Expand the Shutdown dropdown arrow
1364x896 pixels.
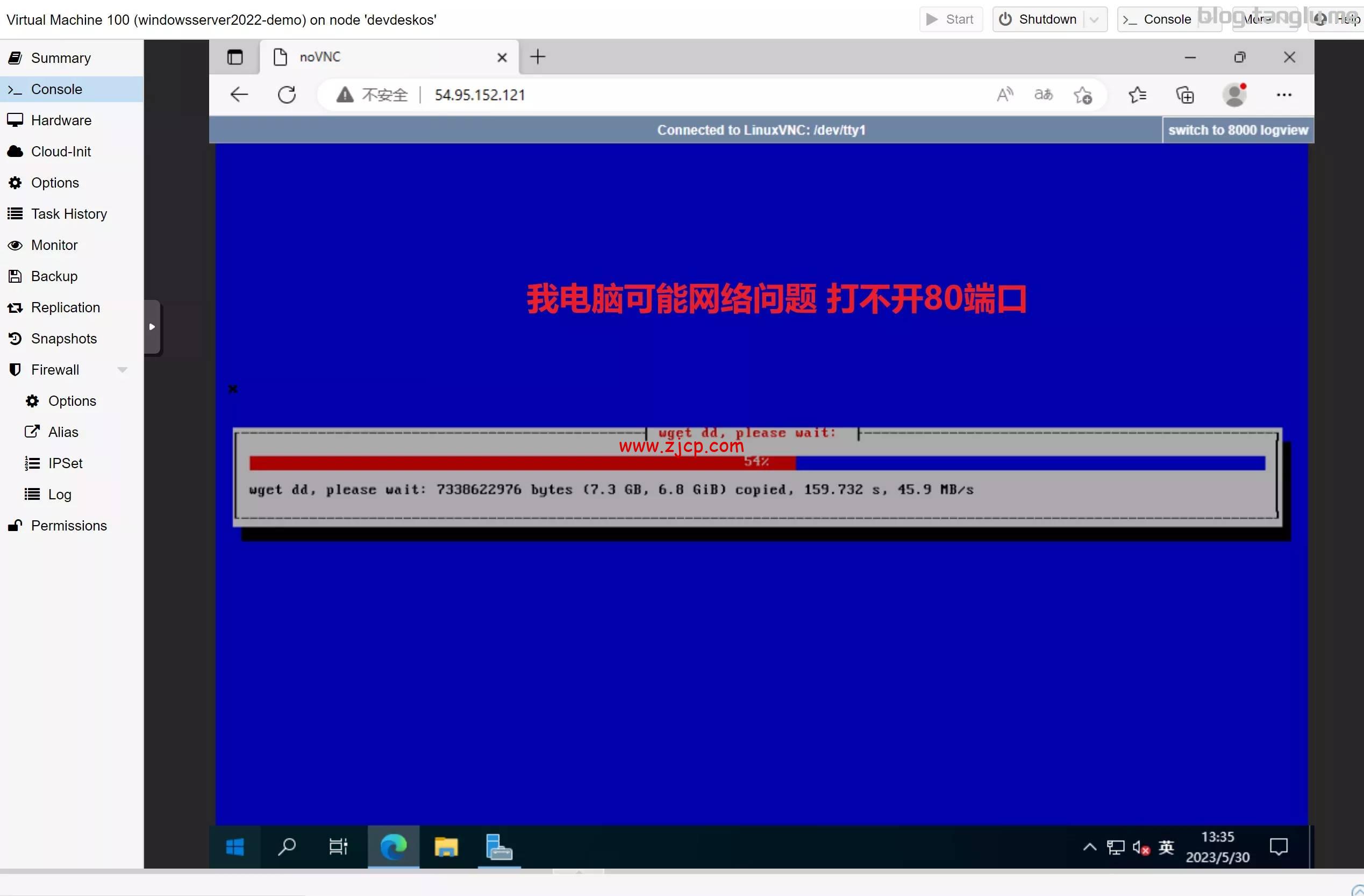click(x=1094, y=19)
